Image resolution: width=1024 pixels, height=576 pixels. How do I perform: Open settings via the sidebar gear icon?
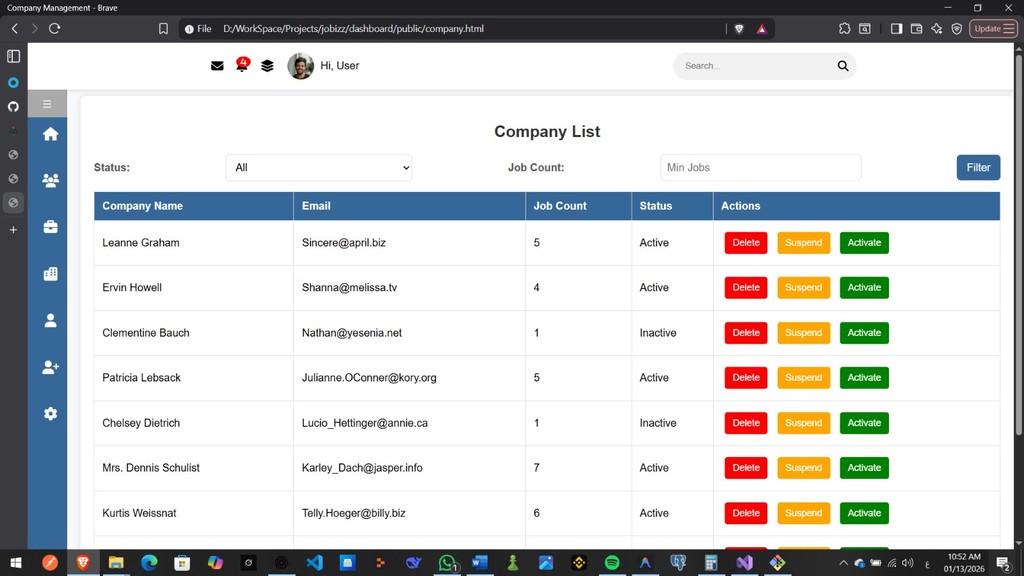point(50,414)
